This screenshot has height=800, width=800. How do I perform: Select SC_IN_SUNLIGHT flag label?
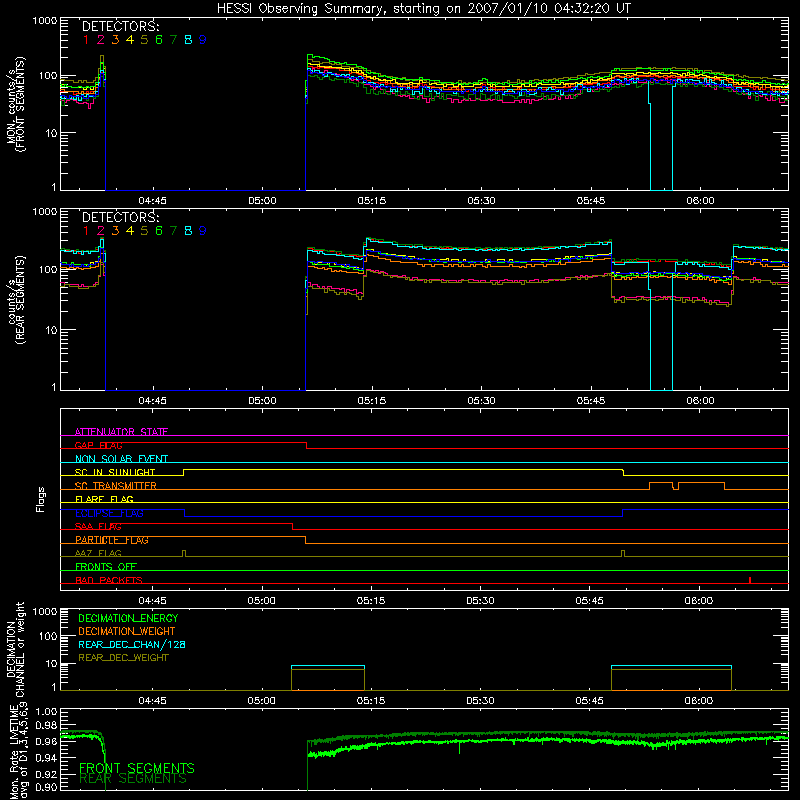tap(115, 472)
